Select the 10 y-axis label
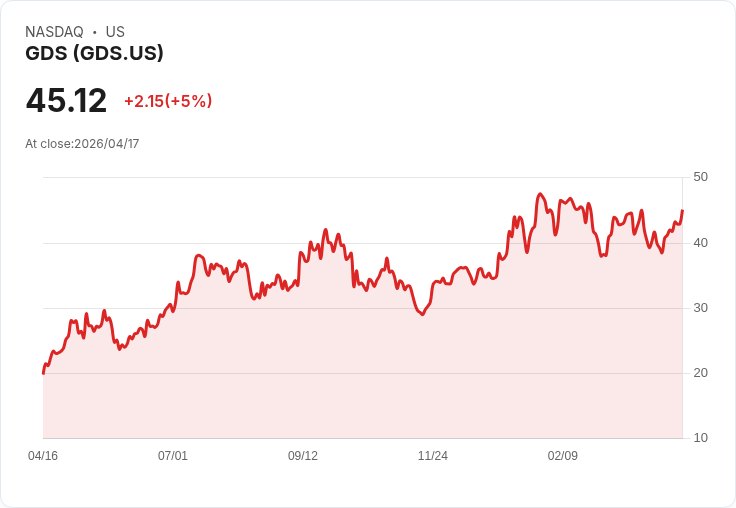 click(x=700, y=438)
